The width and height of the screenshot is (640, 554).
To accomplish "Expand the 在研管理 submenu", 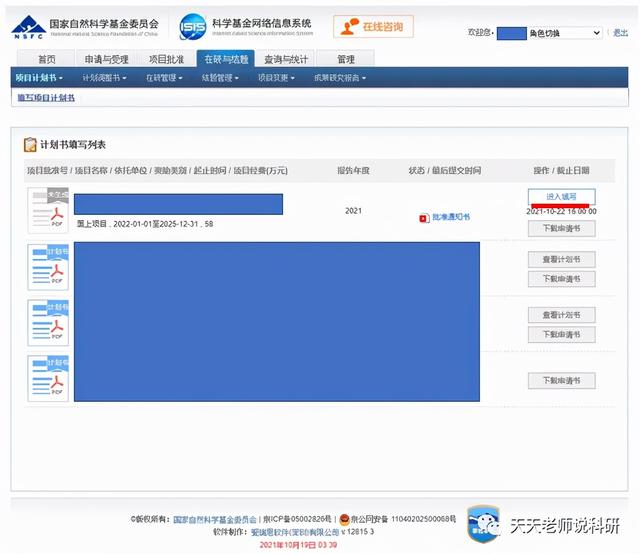I will (164, 78).
